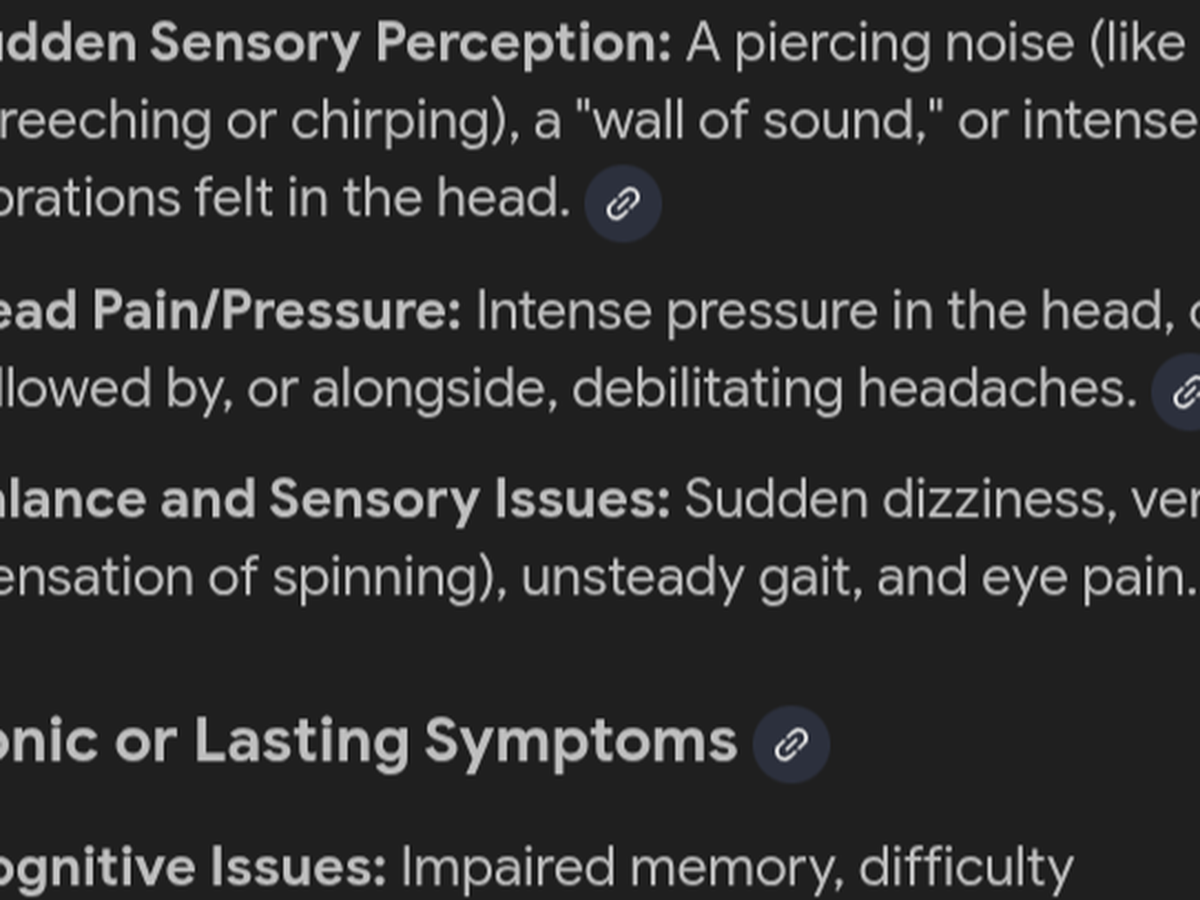Click the "Sudden Sensory Perception:" bold label
1200x900 pixels.
(x=330, y=43)
